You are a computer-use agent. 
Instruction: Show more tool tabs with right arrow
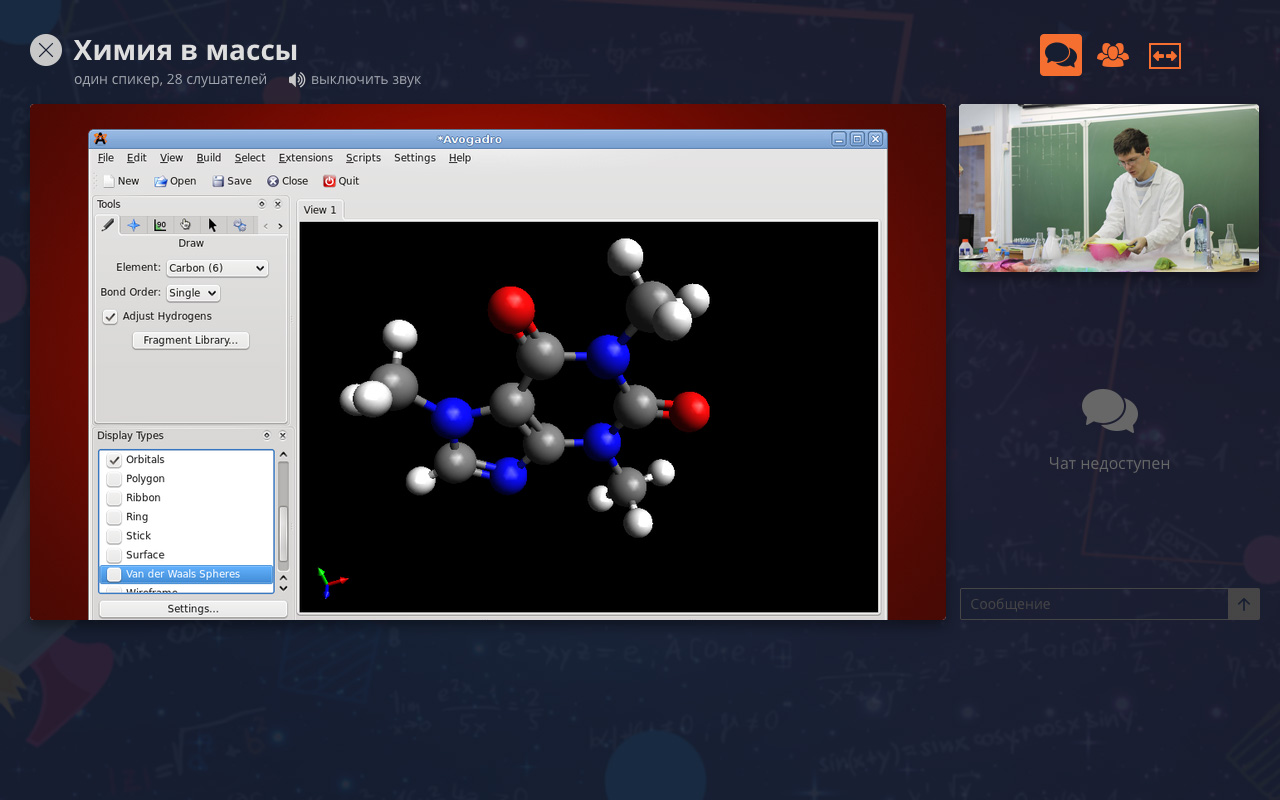(280, 226)
